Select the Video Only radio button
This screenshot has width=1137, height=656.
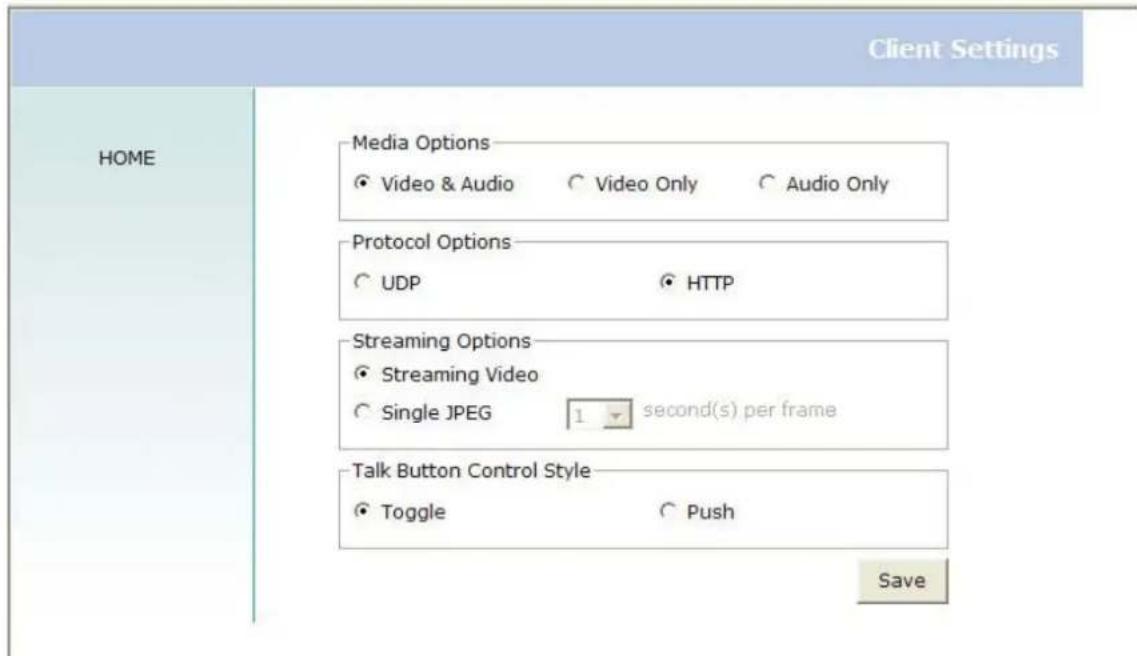tap(576, 183)
